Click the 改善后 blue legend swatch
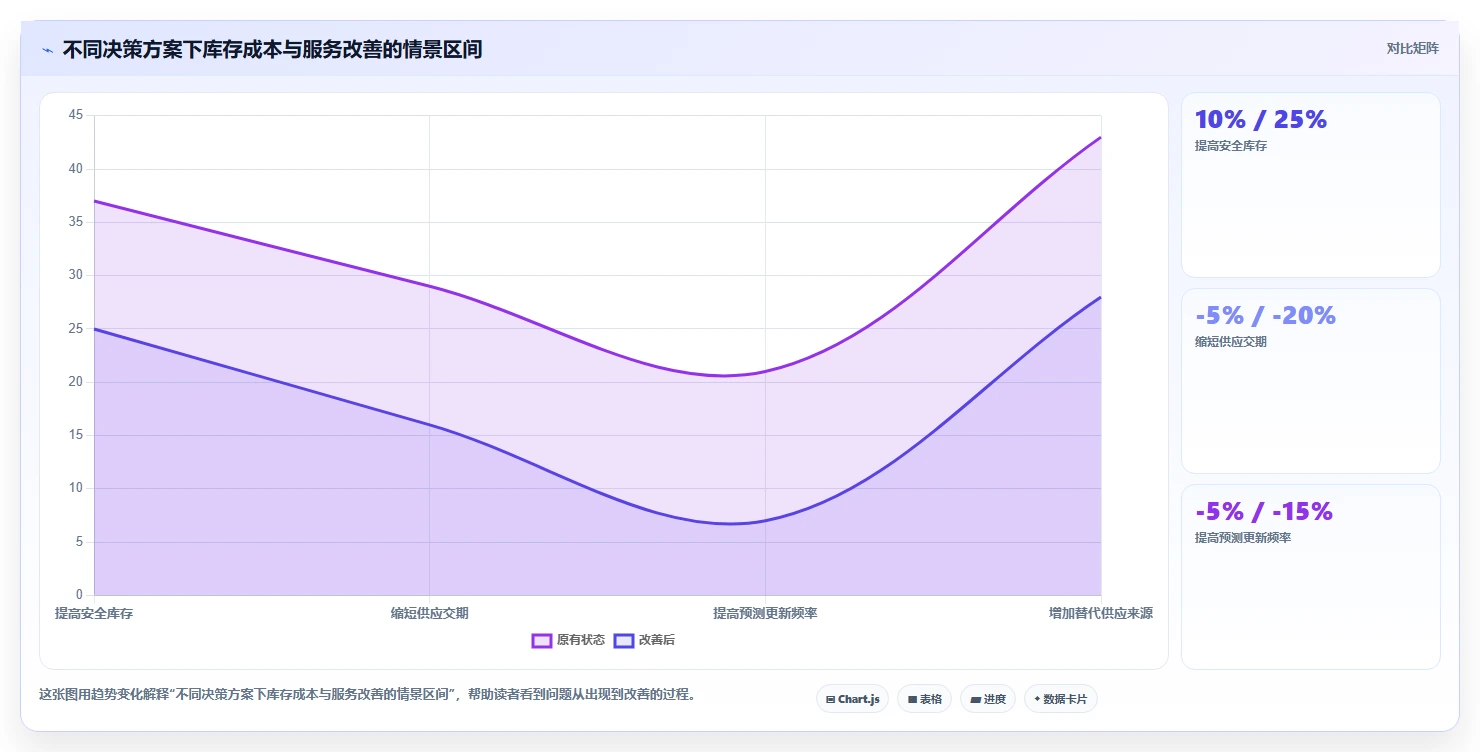This screenshot has width=1480, height=752. click(624, 640)
